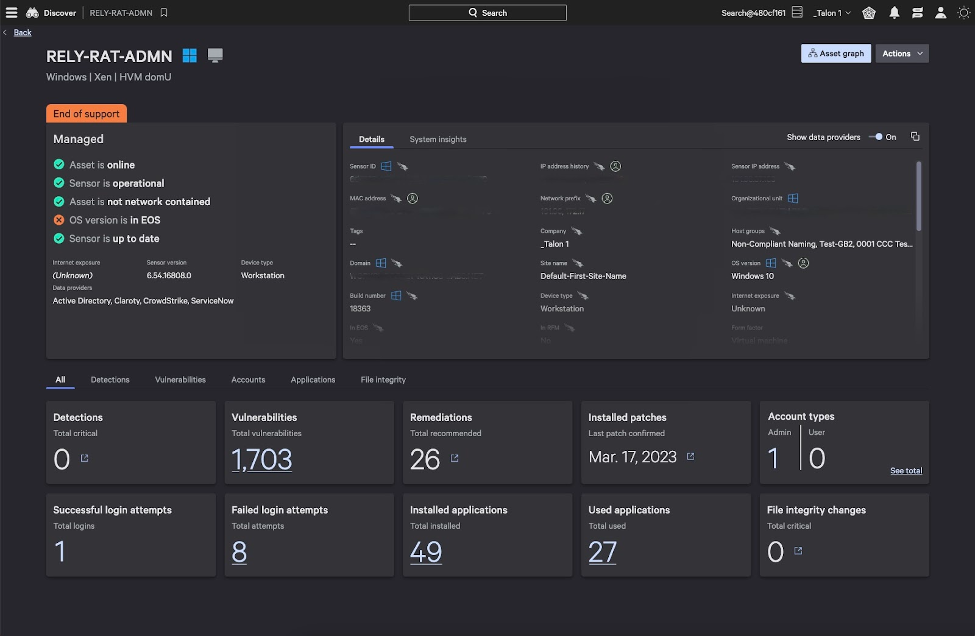Open the 8 failed login attempts link
The width and height of the screenshot is (977, 637).
click(239, 552)
